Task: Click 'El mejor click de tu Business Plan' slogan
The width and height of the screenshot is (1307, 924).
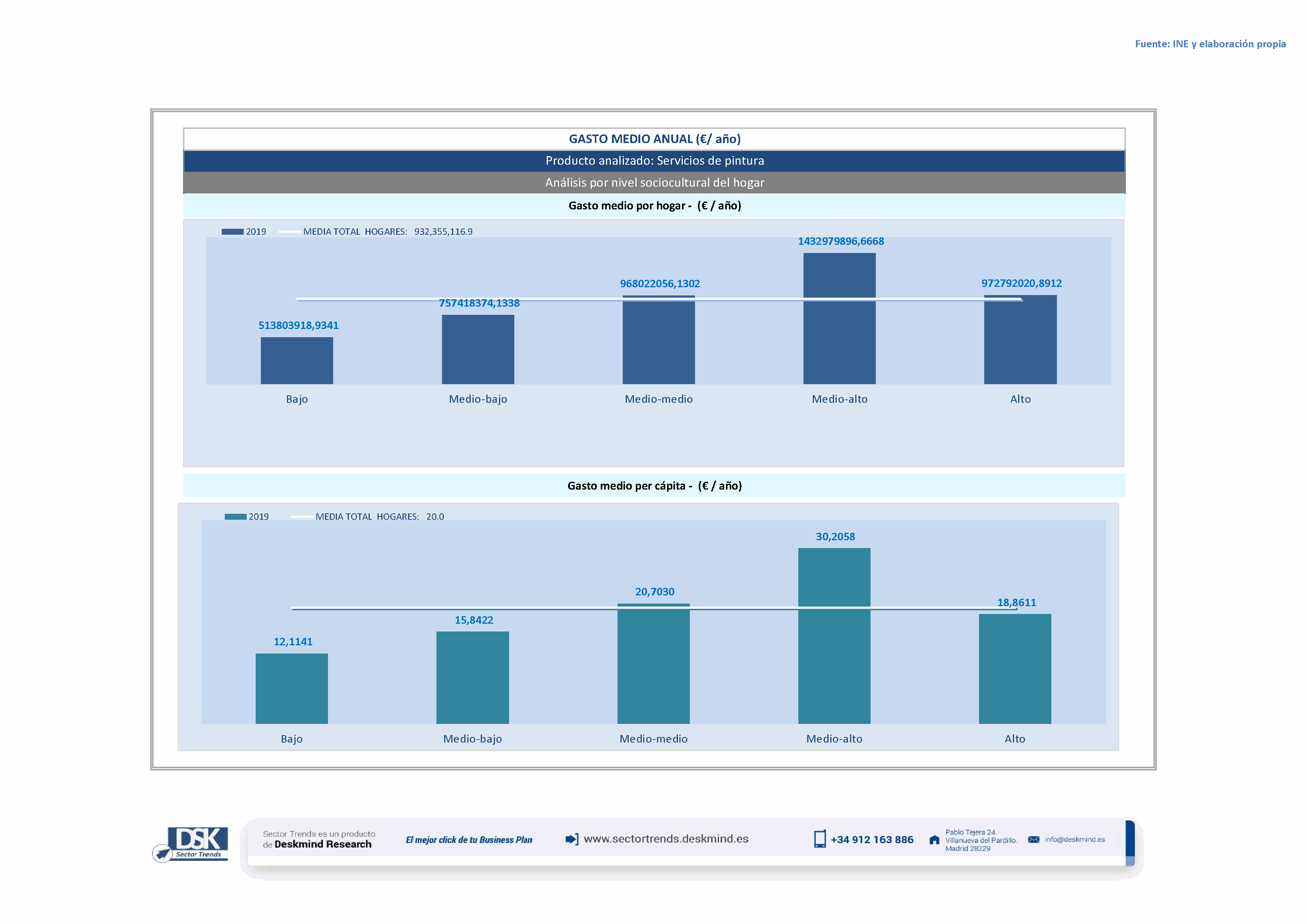Action: 468,840
